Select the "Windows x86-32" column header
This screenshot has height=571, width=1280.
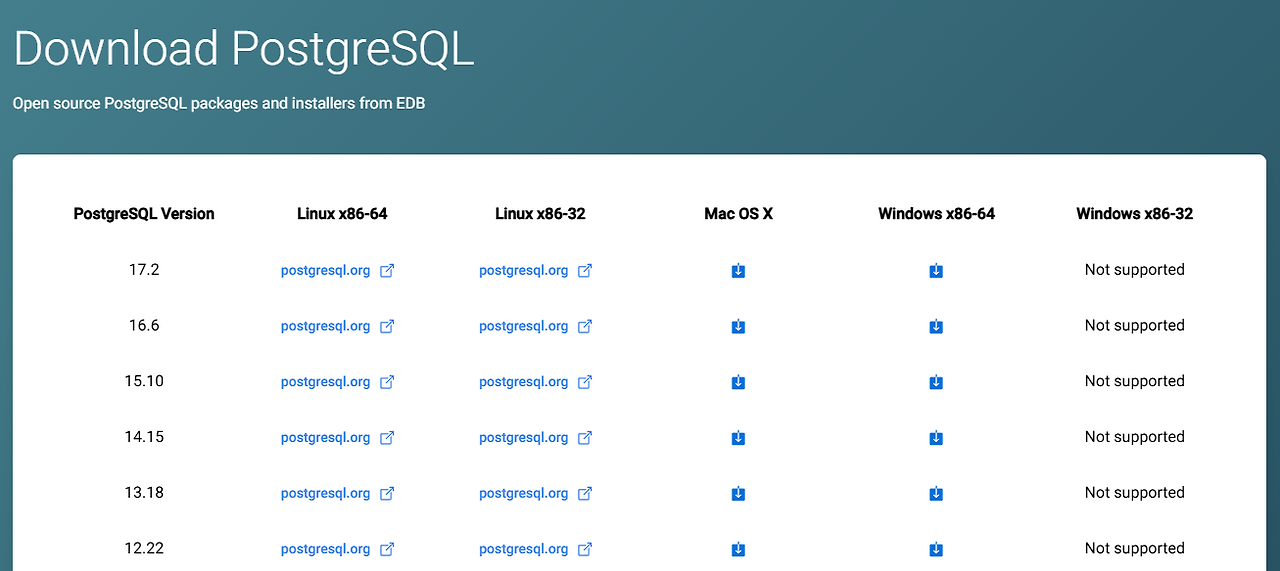(1135, 214)
